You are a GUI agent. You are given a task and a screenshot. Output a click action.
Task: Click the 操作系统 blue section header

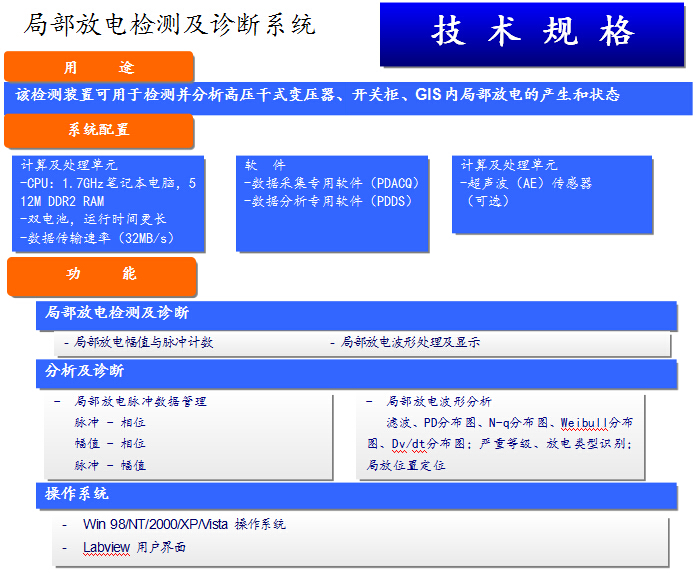(x=77, y=494)
